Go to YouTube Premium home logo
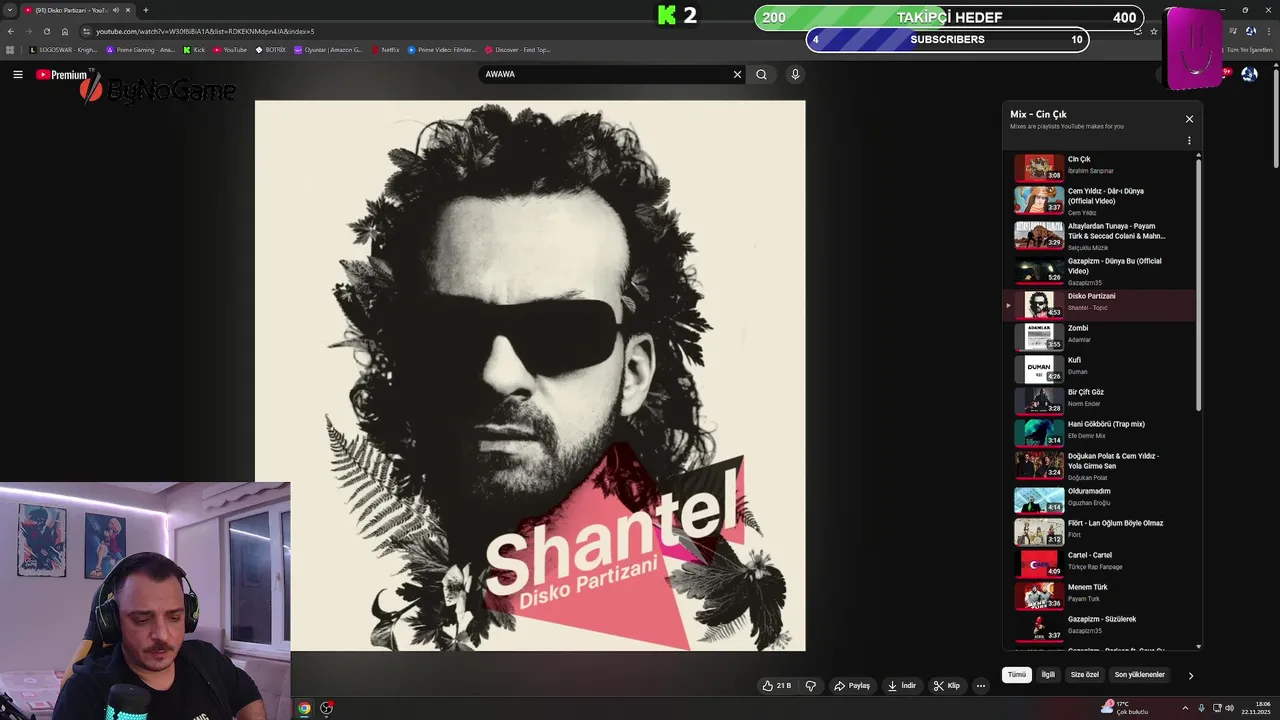Screen dimensions: 1280x720 (62, 75)
